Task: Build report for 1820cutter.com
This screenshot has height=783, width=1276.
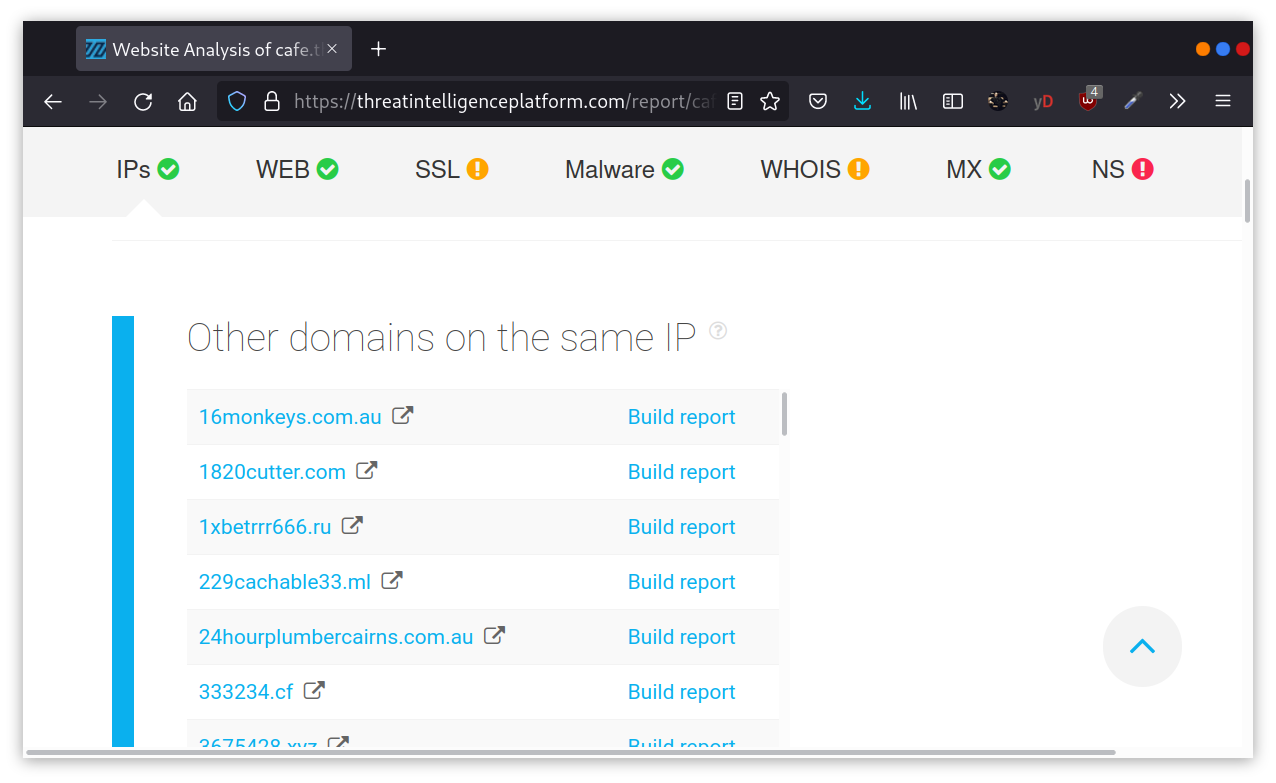Action: pos(681,472)
